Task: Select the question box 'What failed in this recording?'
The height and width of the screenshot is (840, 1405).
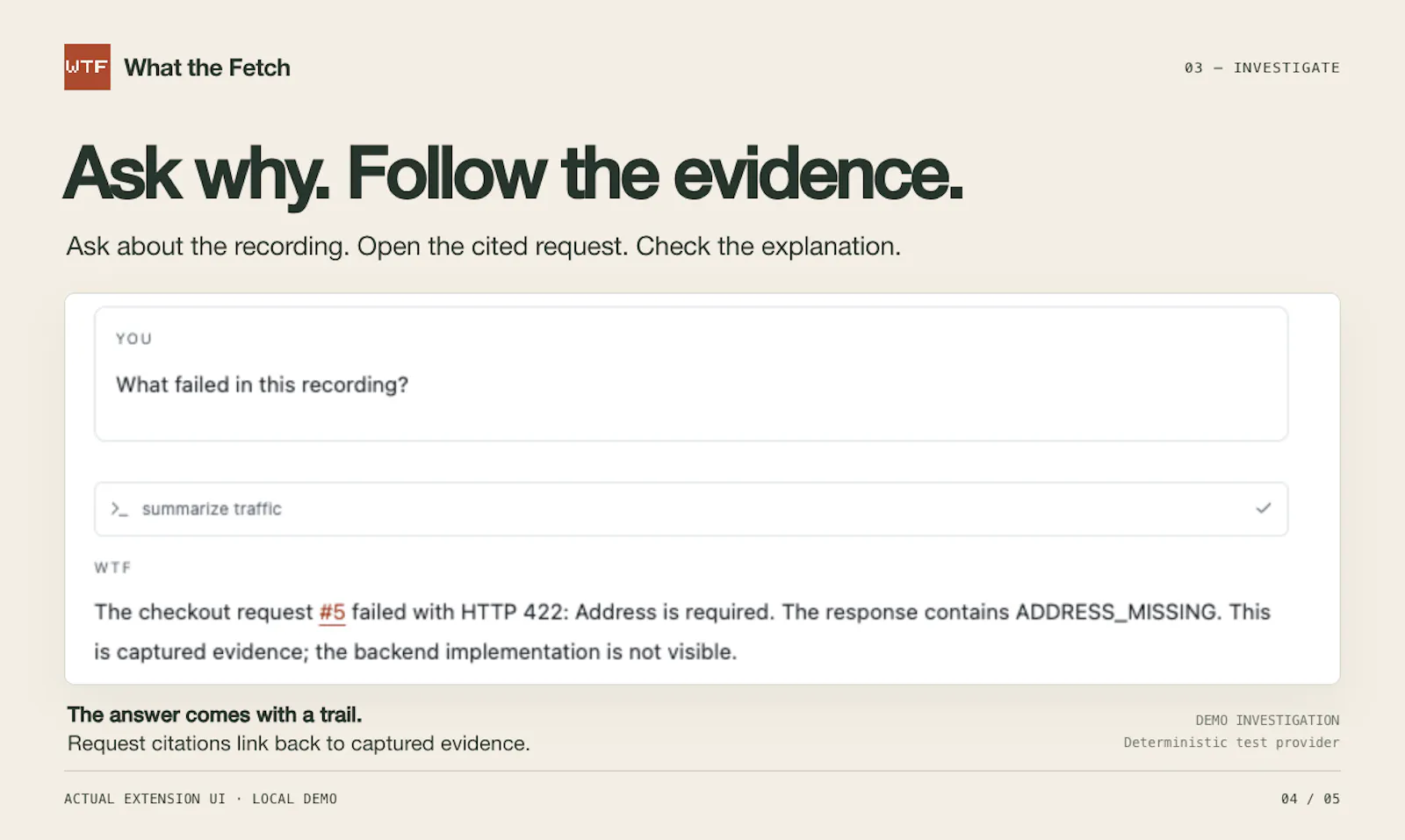Action: 691,374
